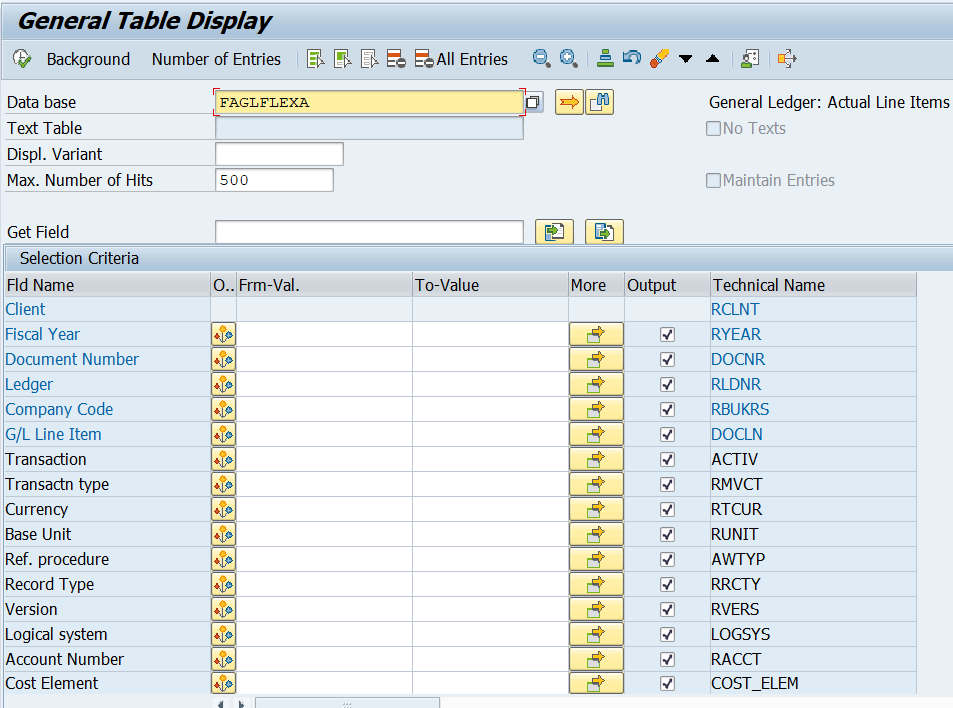Click the first select fields toolbar icon

coord(315,59)
